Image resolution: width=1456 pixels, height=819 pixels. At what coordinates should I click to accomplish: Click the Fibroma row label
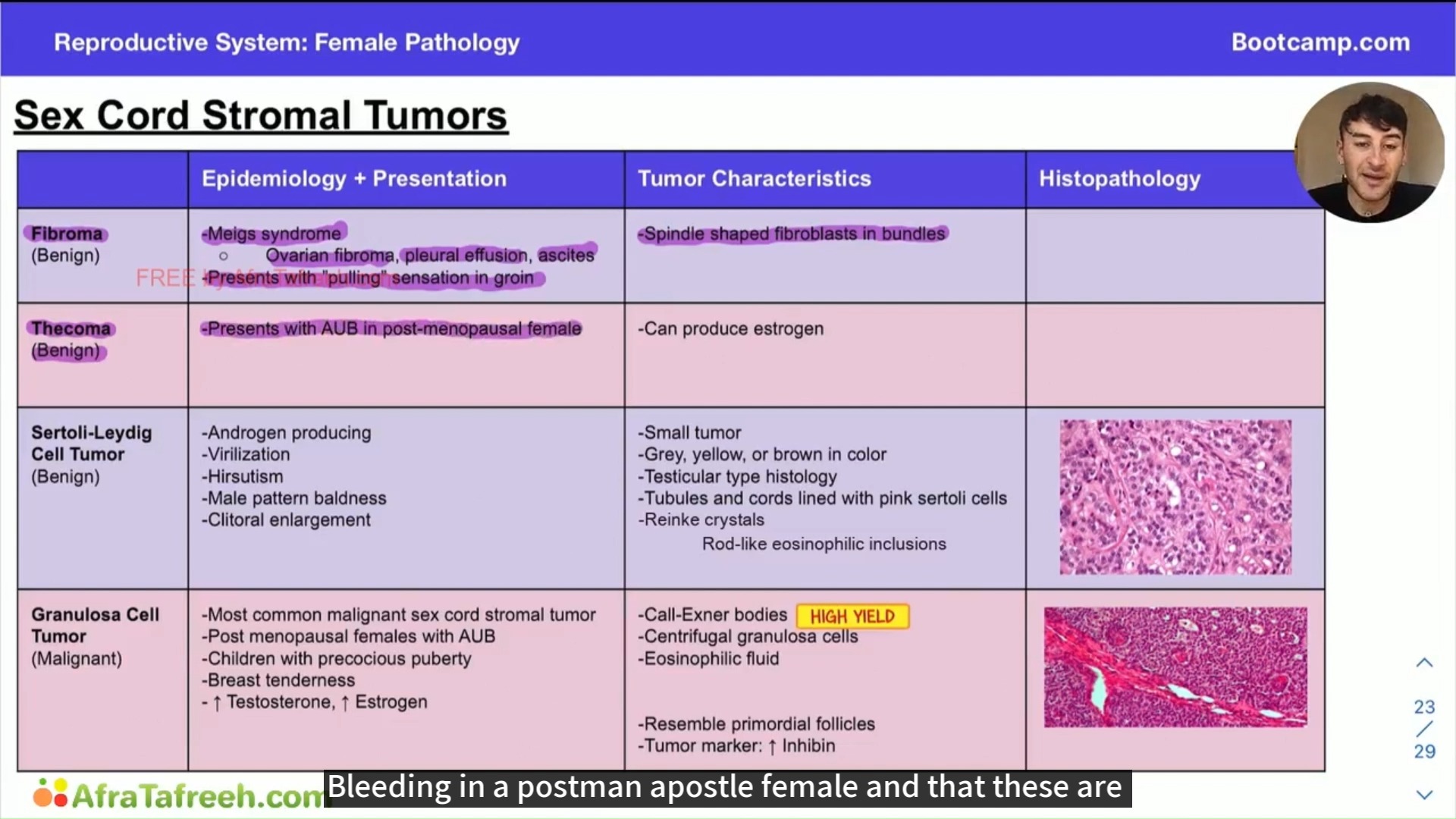pos(67,234)
